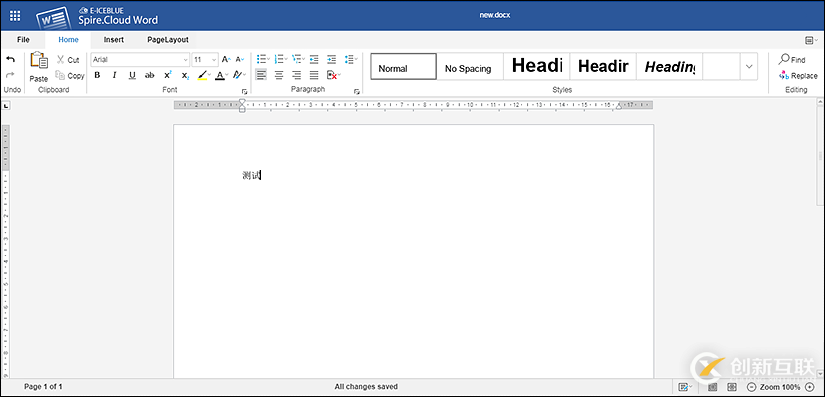Switch to the PageLayout tab
The height and width of the screenshot is (397, 825).
[168, 40]
